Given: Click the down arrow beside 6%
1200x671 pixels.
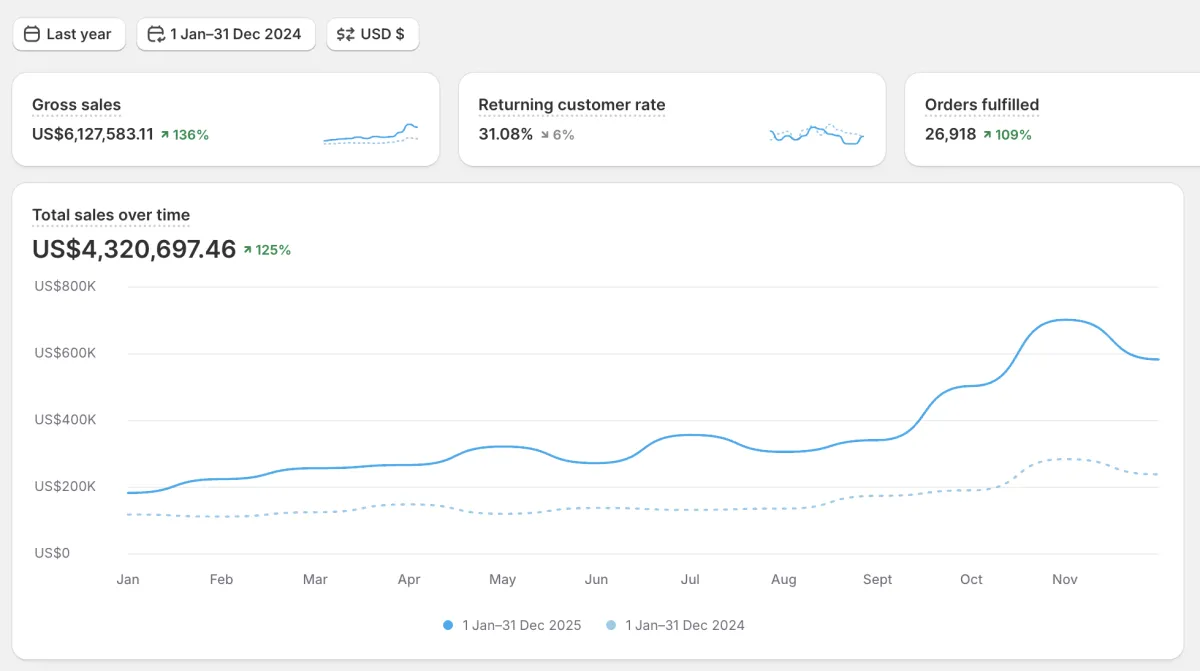Looking at the screenshot, I should click(545, 134).
